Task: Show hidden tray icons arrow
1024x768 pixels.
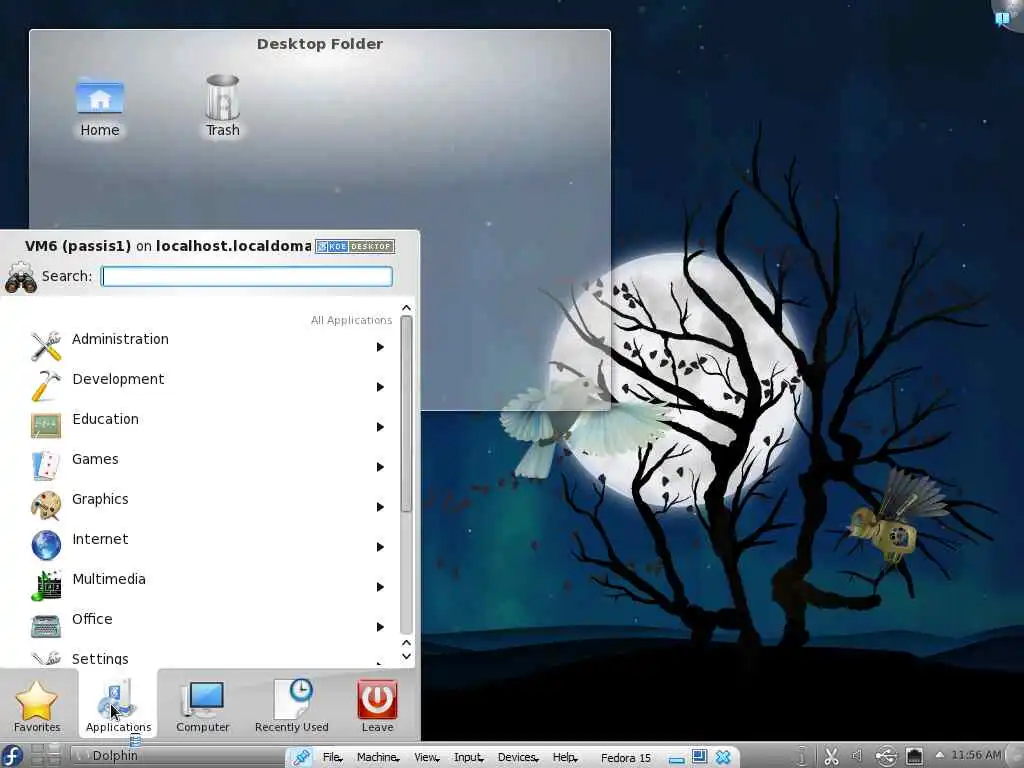Action: (940, 755)
